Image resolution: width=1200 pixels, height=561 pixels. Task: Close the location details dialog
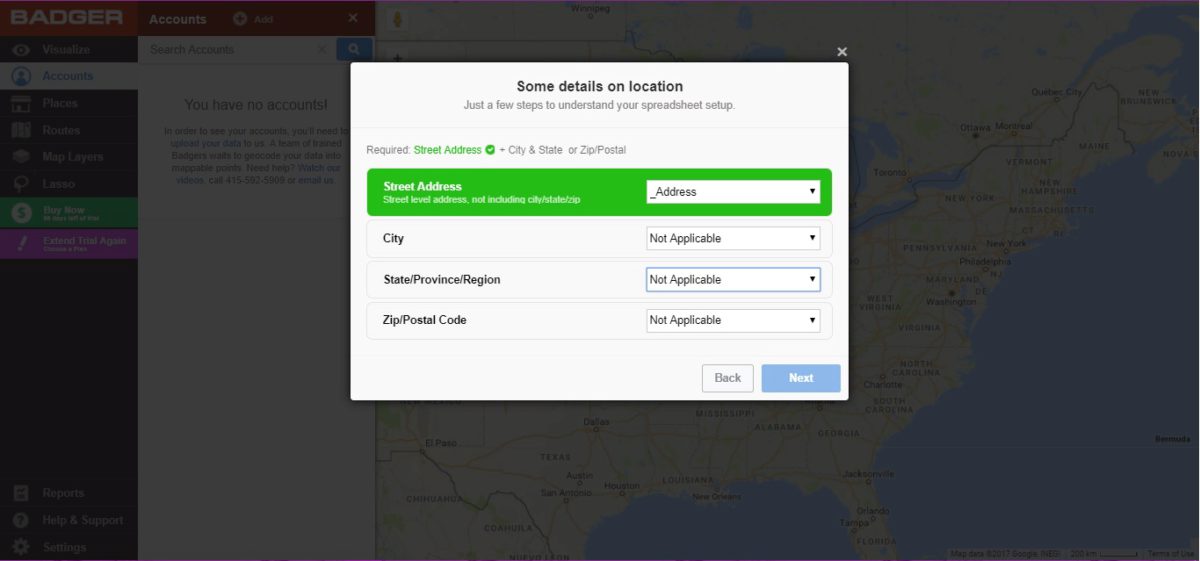(842, 52)
